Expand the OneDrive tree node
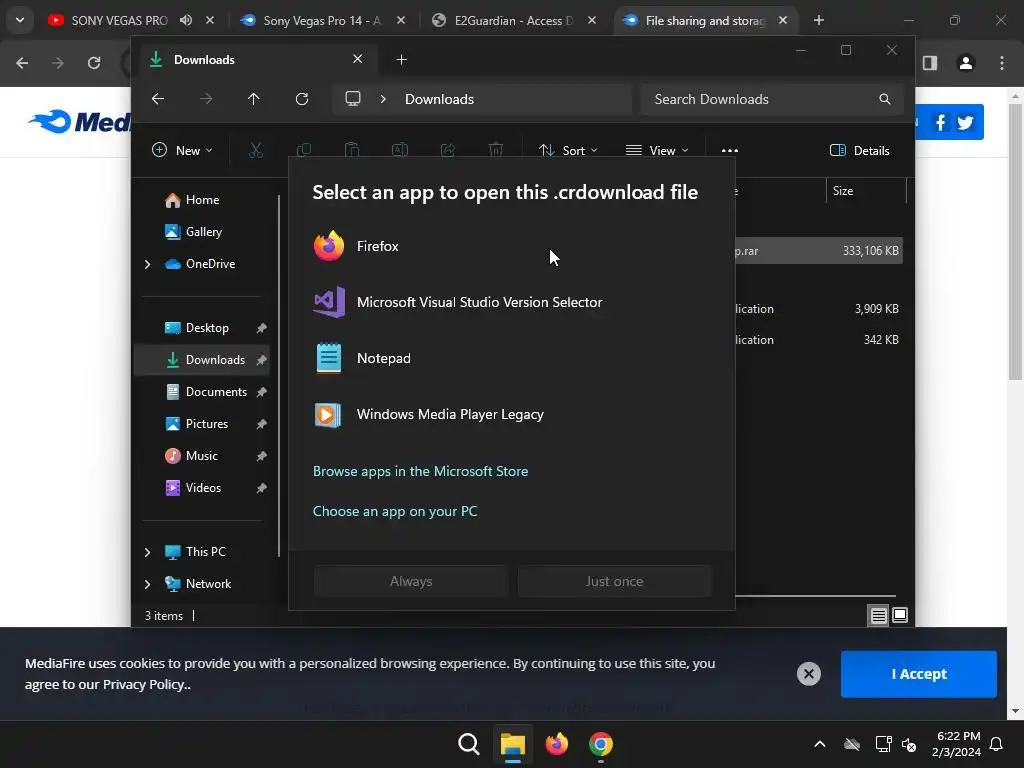This screenshot has width=1024, height=768. (148, 264)
